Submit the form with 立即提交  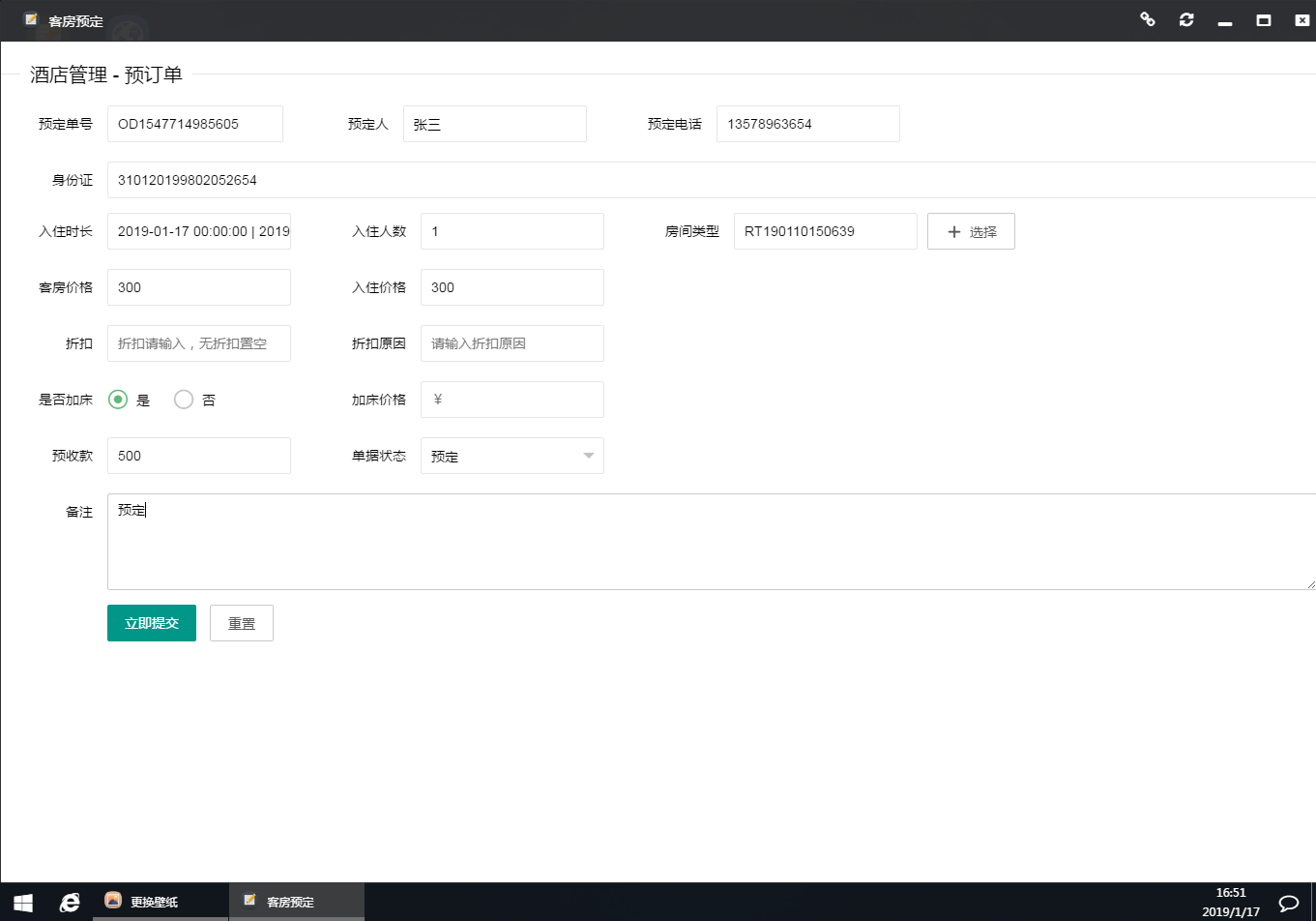tap(152, 623)
